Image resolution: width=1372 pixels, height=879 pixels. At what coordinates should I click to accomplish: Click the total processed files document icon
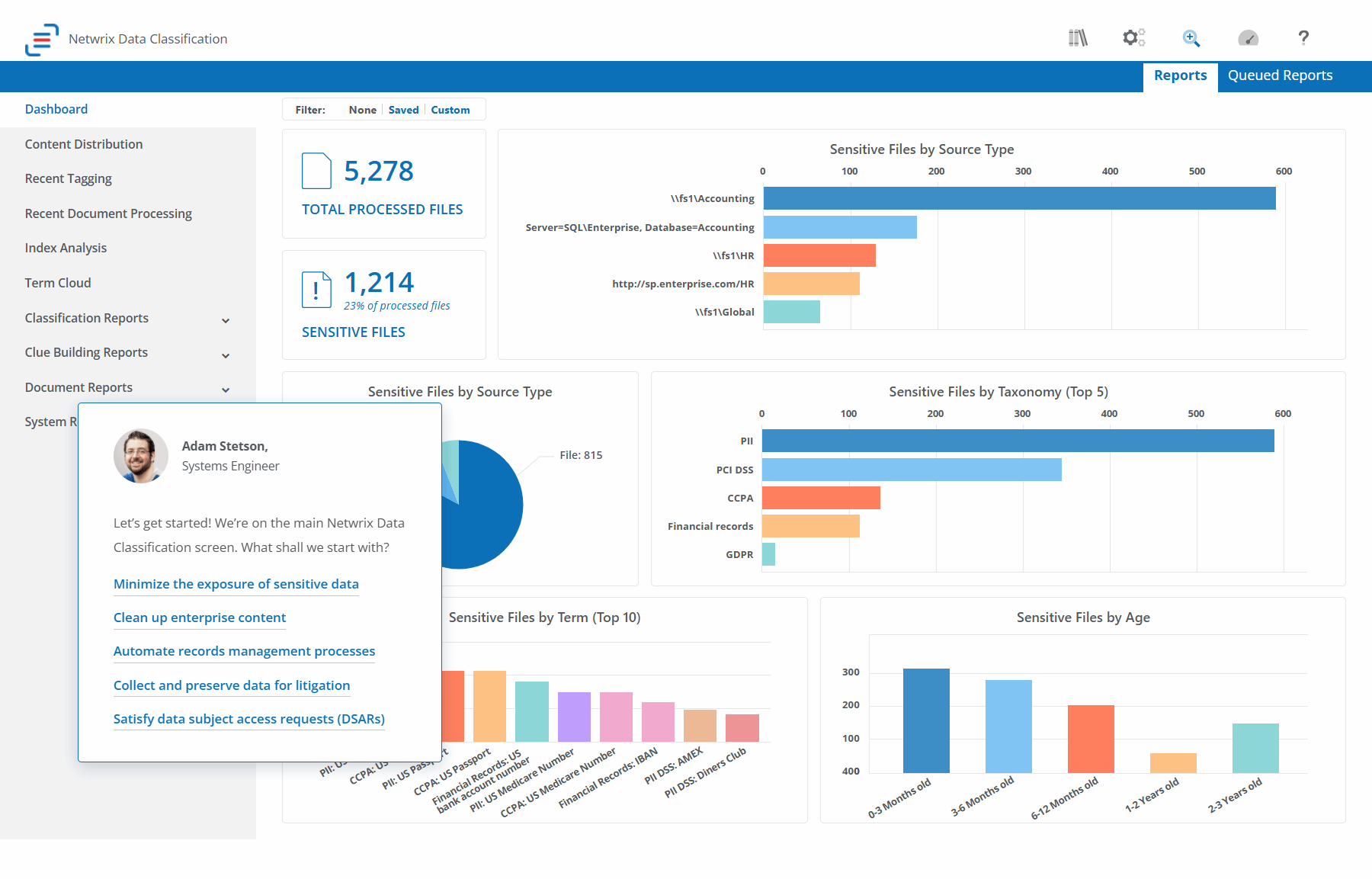pyautogui.click(x=316, y=171)
